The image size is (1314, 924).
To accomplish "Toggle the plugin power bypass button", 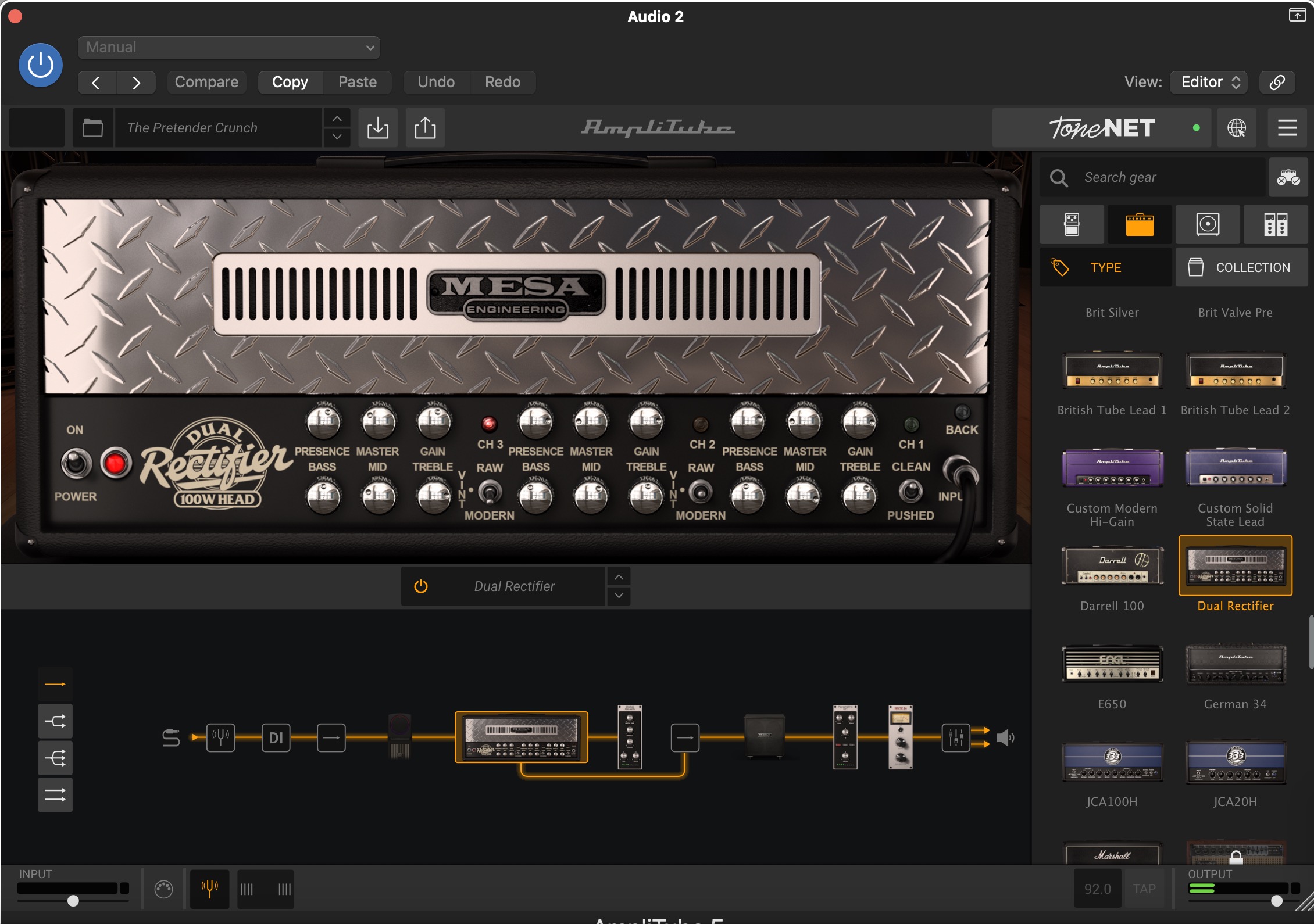I will 41,65.
